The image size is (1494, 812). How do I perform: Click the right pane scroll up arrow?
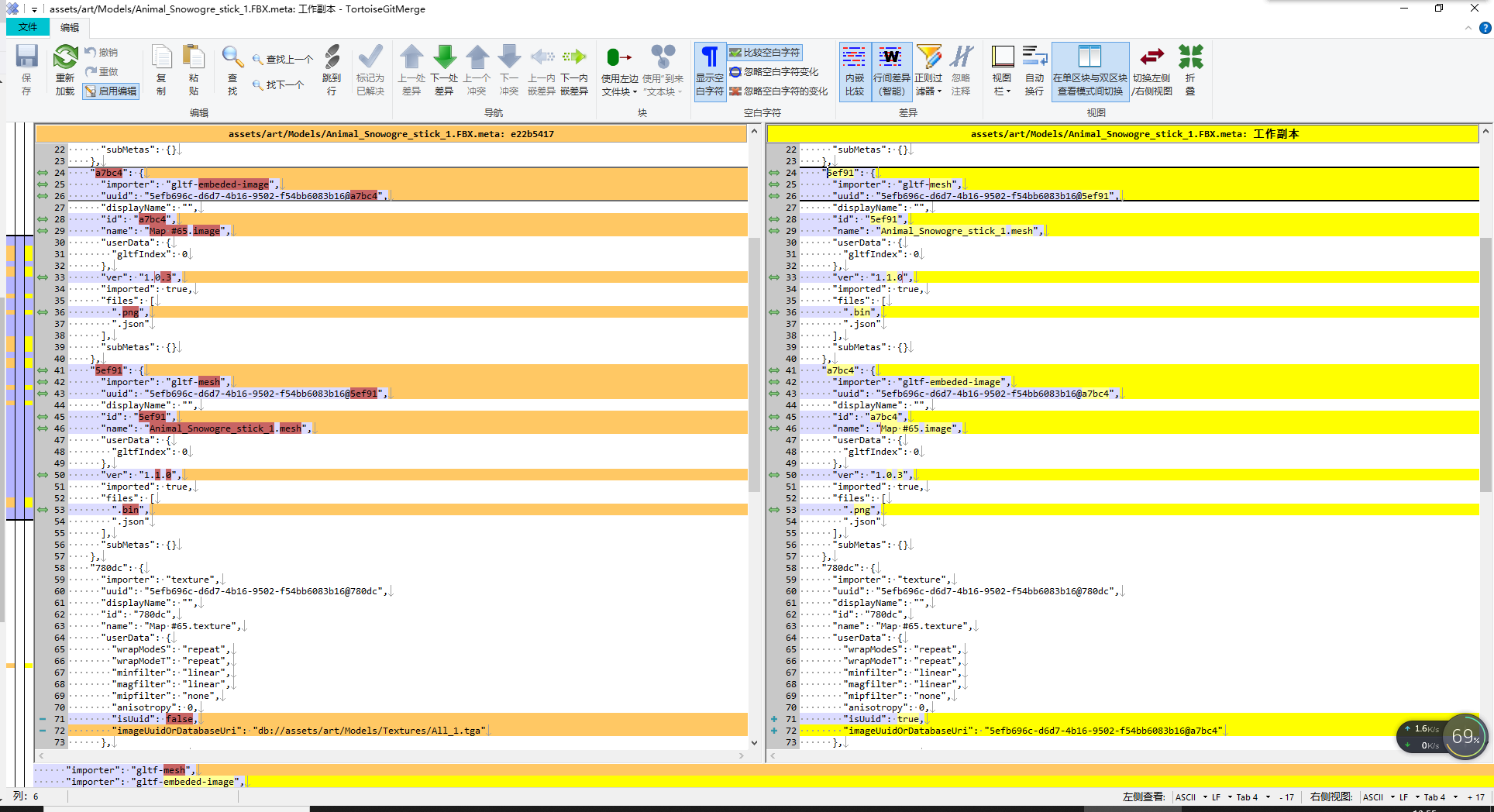[1485, 132]
